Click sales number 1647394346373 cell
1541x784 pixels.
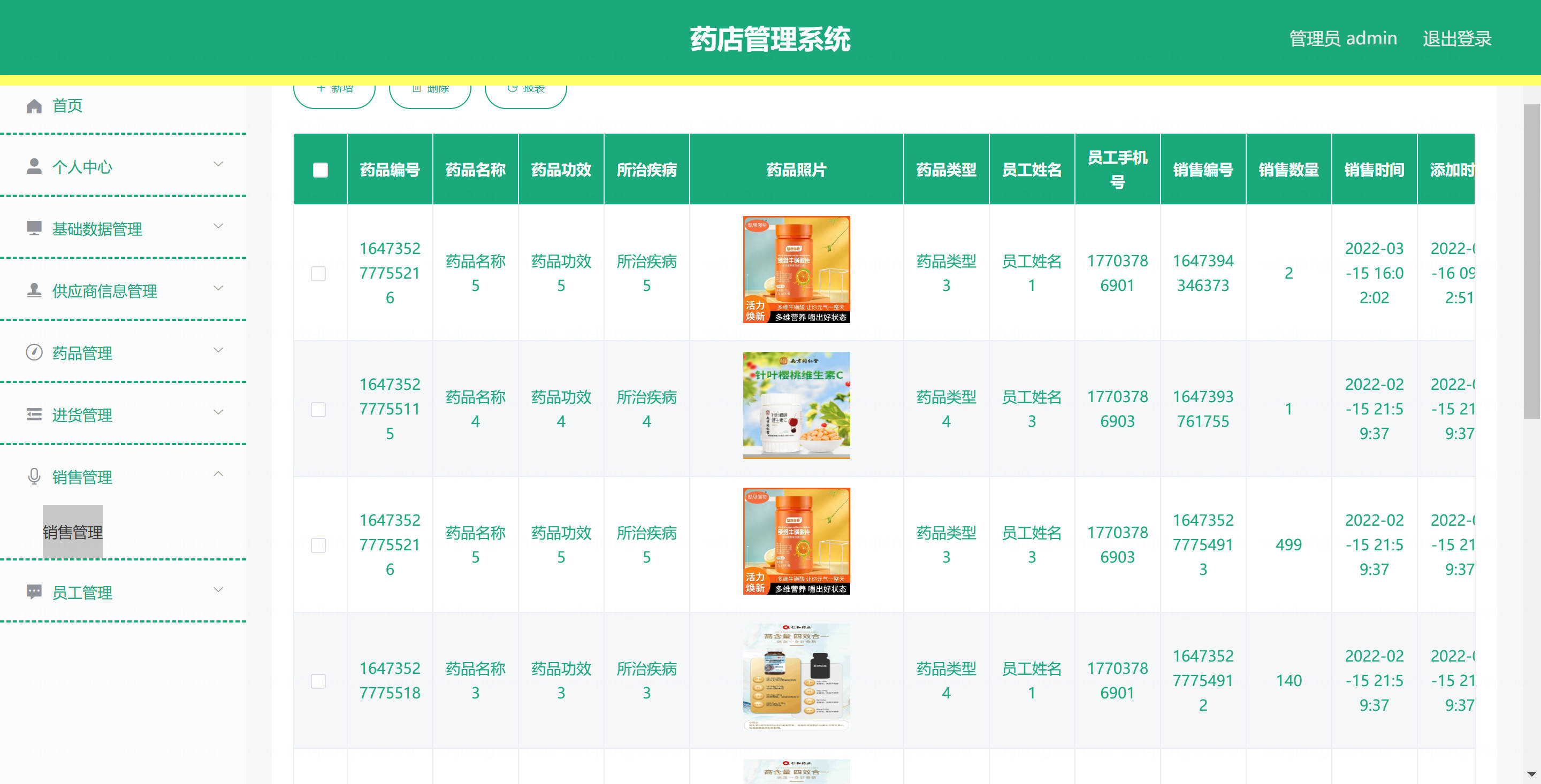coord(1203,273)
